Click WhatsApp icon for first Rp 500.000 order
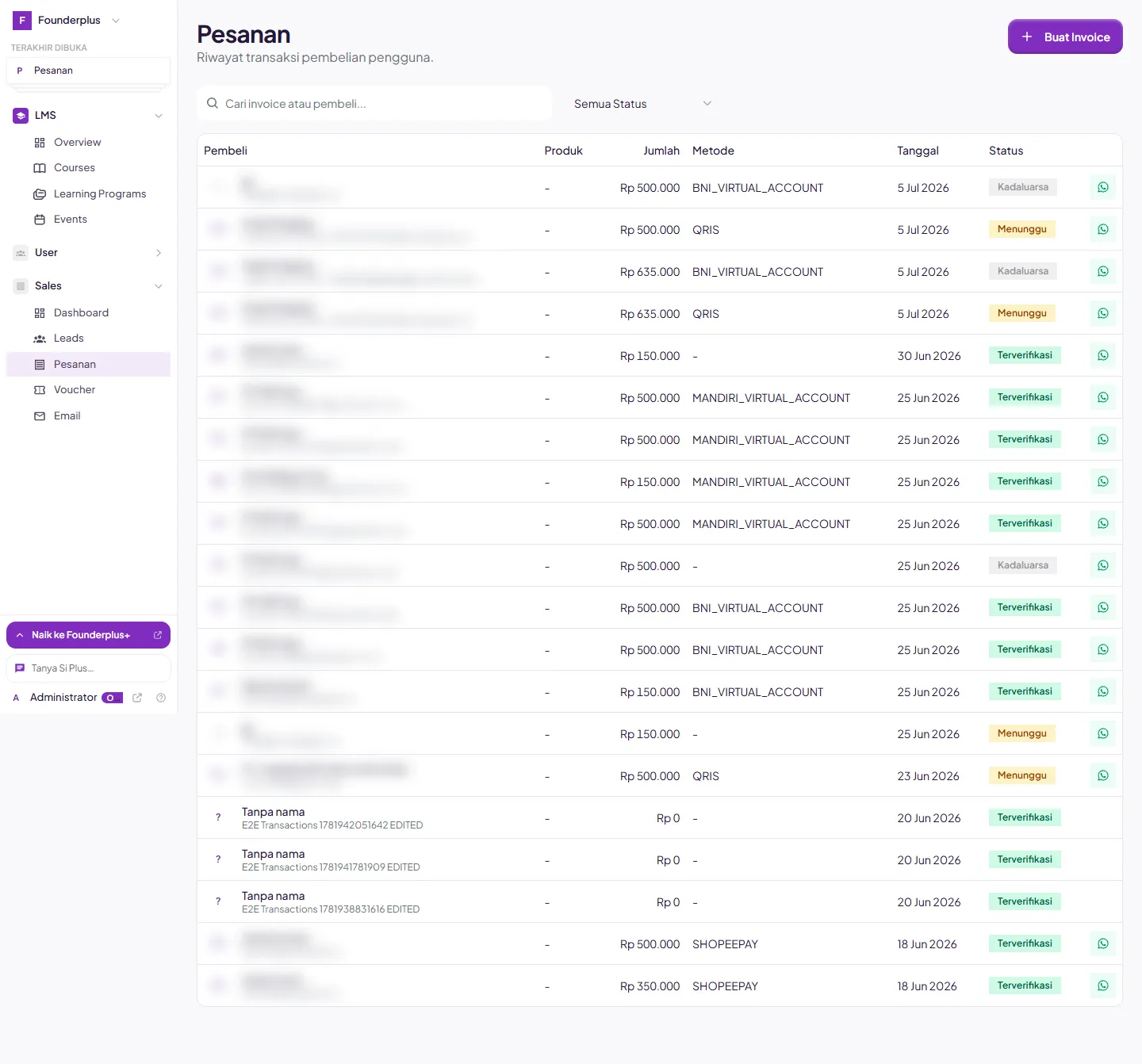The image size is (1142, 1064). click(x=1102, y=188)
